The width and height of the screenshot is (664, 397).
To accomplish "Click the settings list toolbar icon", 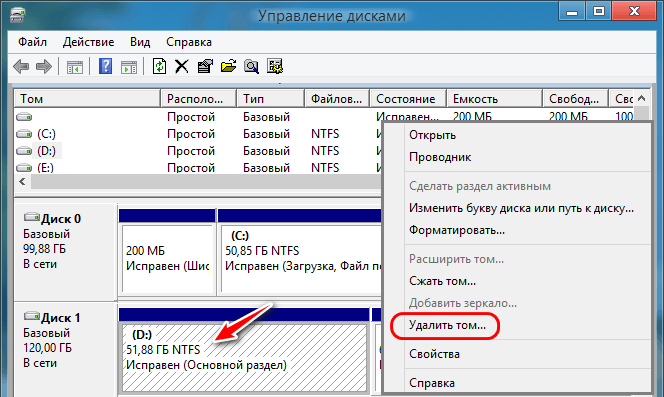I will (275, 67).
